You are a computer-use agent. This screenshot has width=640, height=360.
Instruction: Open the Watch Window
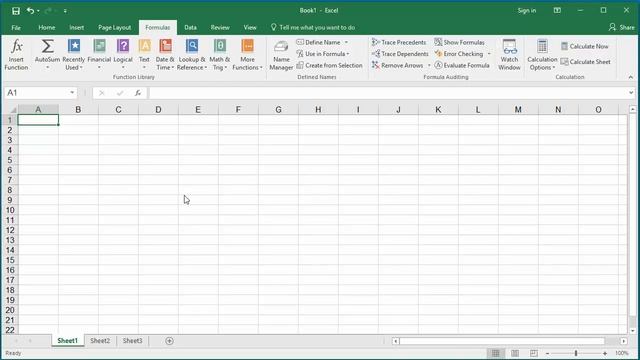(509, 55)
